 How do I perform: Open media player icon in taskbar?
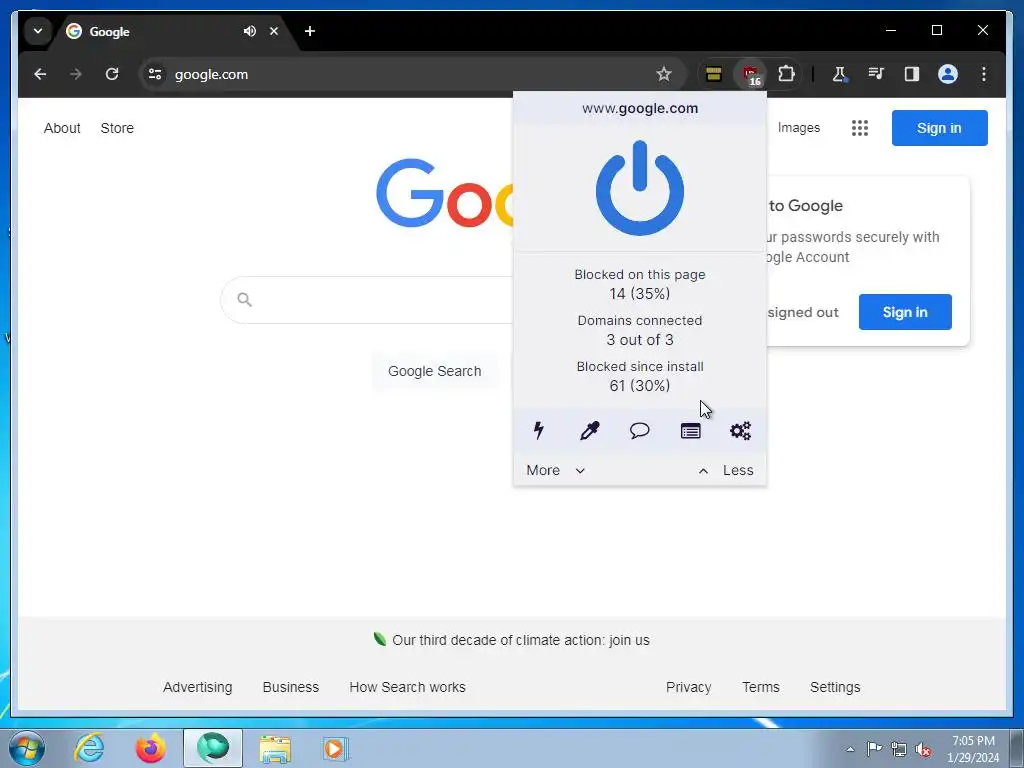click(x=336, y=748)
